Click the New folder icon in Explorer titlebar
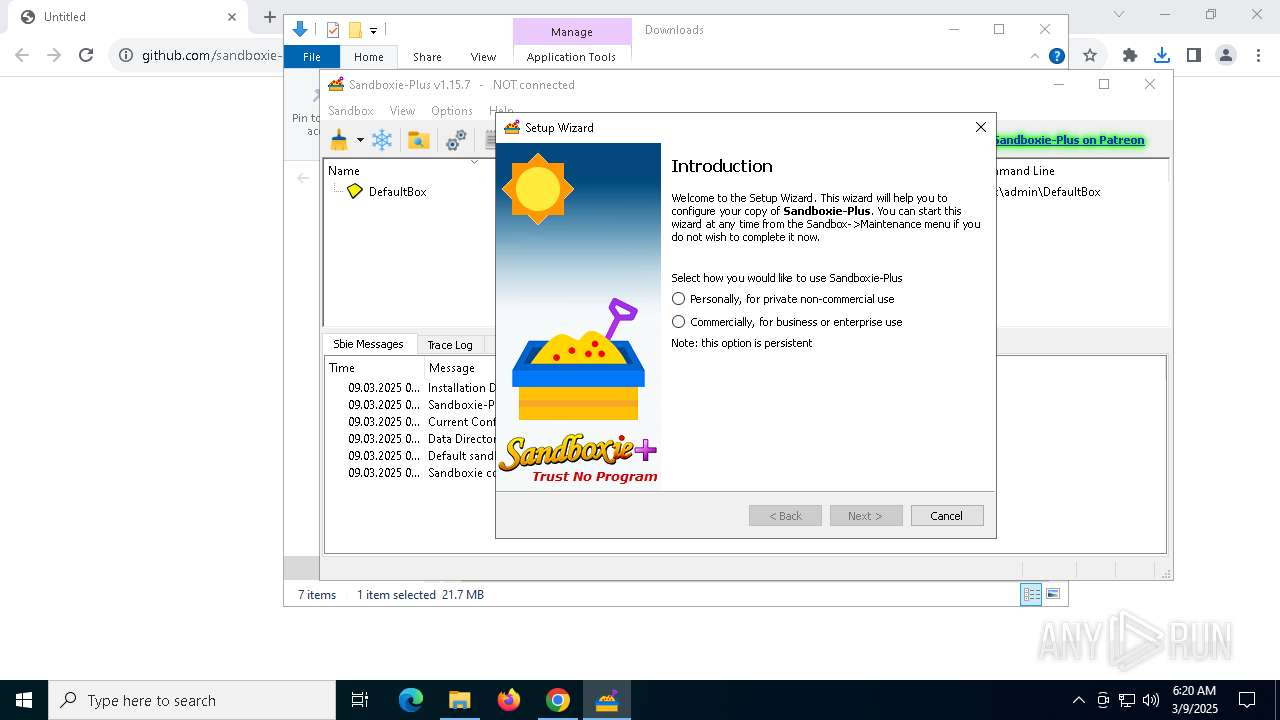 [x=354, y=30]
